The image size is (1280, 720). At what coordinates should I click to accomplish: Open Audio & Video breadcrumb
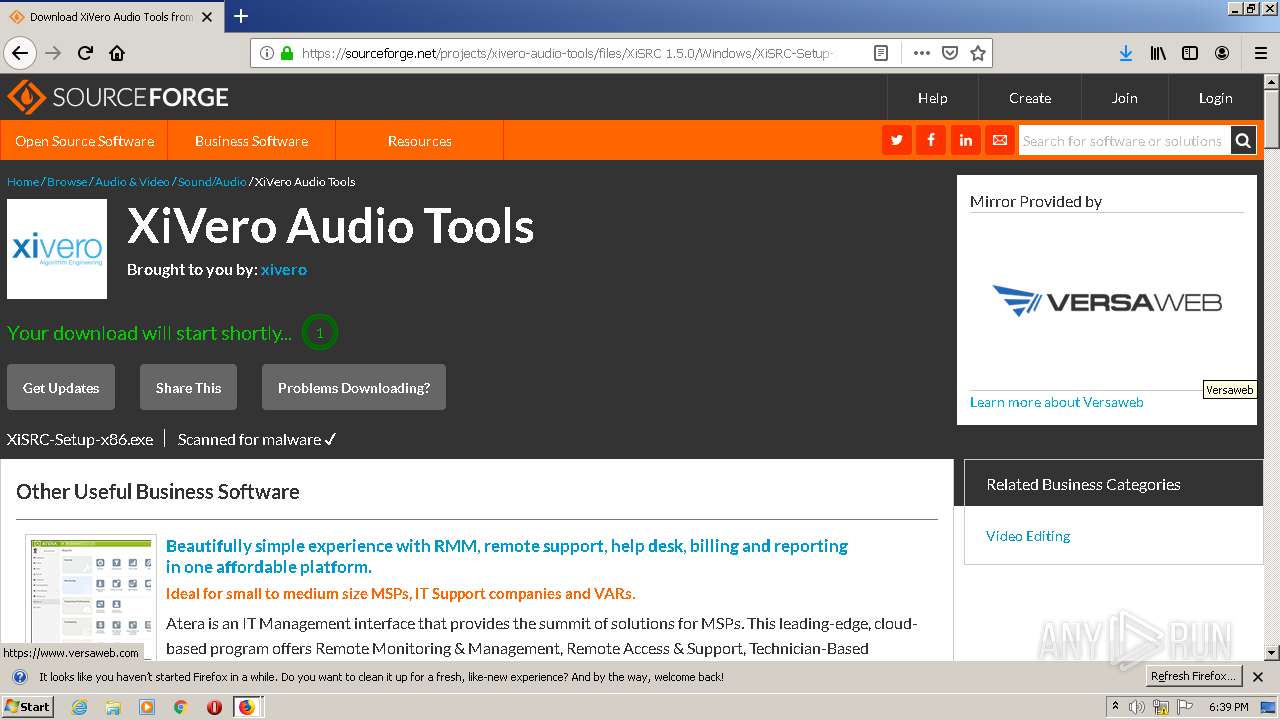132,181
